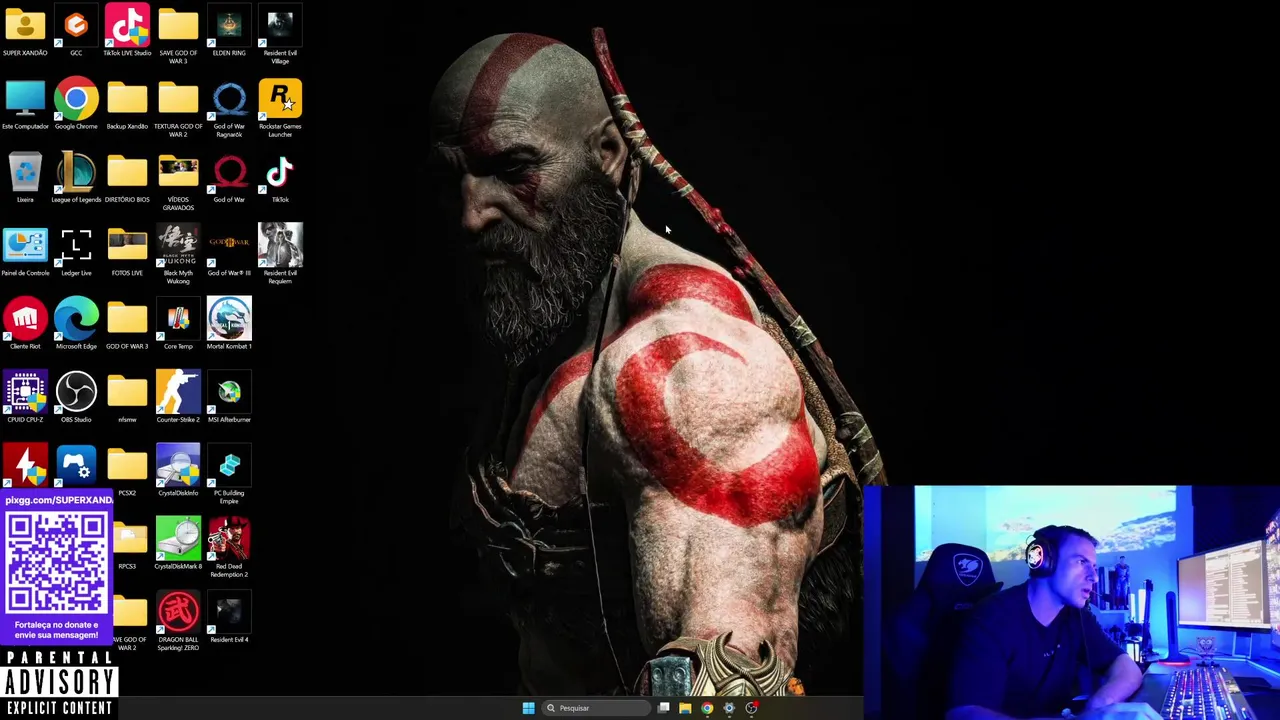
Task: Open Microsoft Edge desktop shortcut
Action: pyautogui.click(x=76, y=325)
